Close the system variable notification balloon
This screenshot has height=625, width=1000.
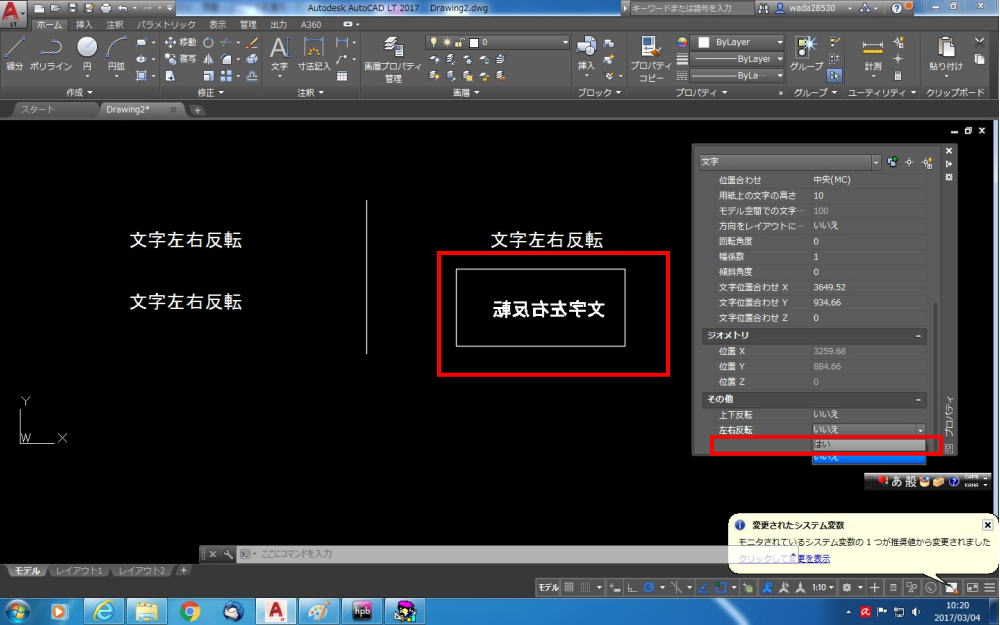coord(987,525)
